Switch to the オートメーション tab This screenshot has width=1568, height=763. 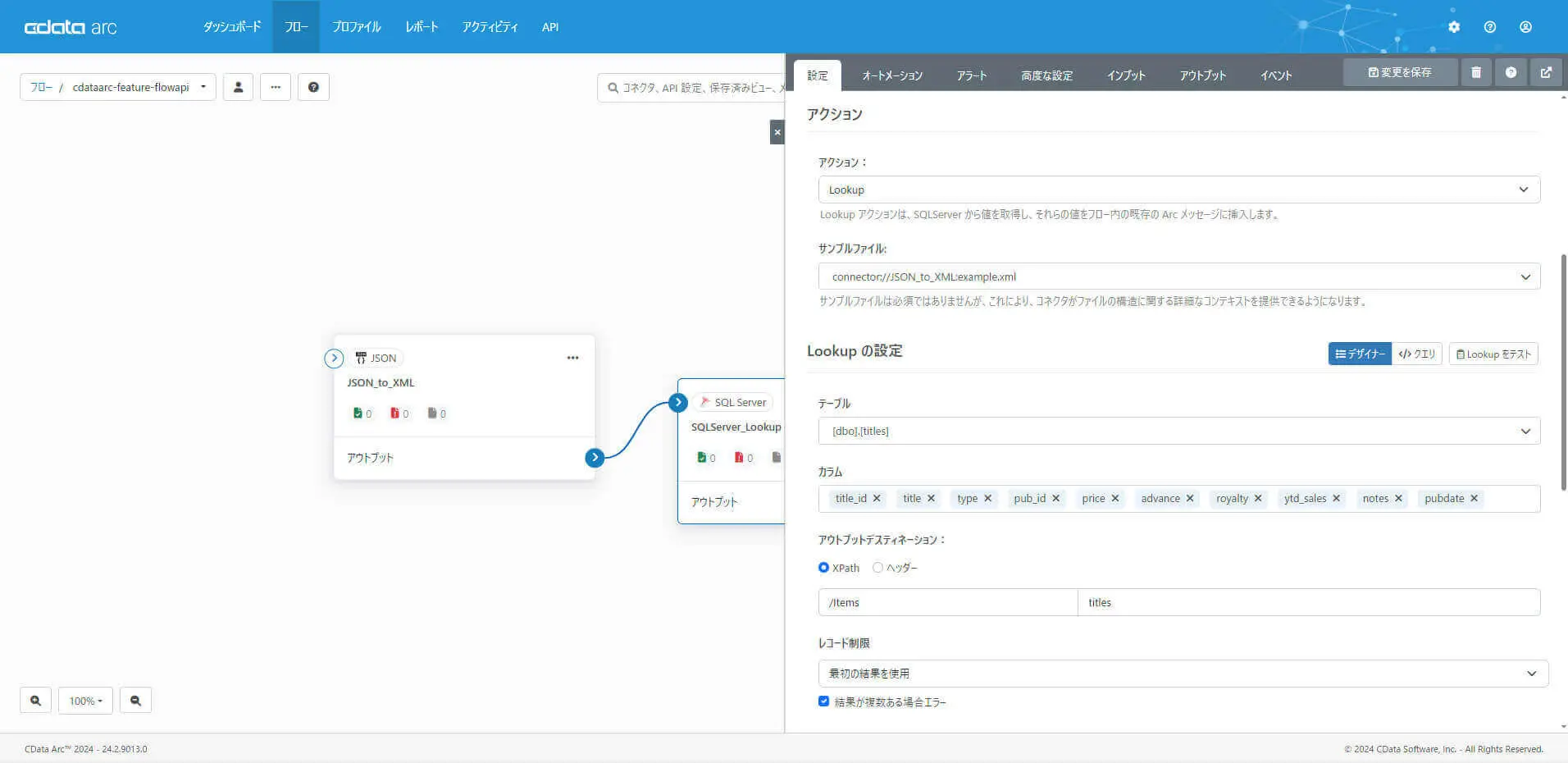click(892, 75)
